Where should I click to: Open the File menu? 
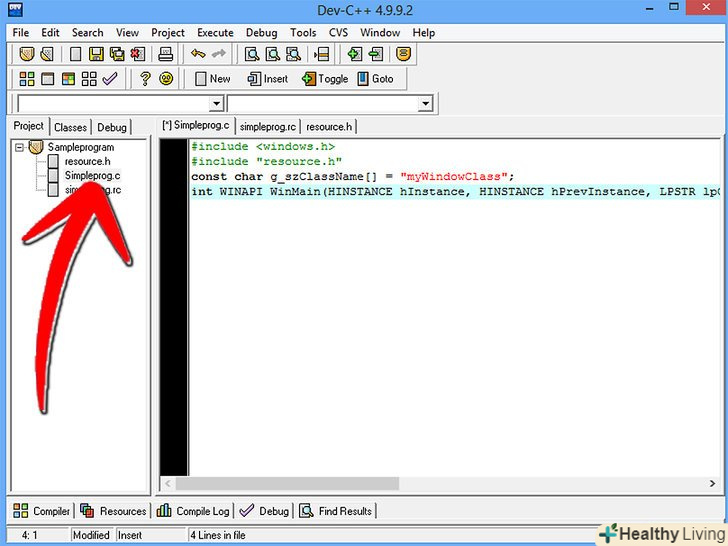click(x=20, y=32)
